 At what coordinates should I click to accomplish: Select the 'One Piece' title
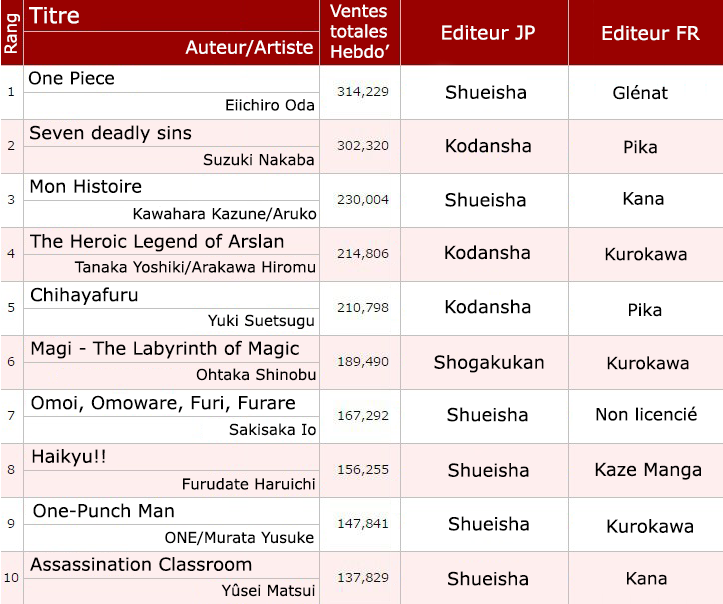pyautogui.click(x=71, y=78)
